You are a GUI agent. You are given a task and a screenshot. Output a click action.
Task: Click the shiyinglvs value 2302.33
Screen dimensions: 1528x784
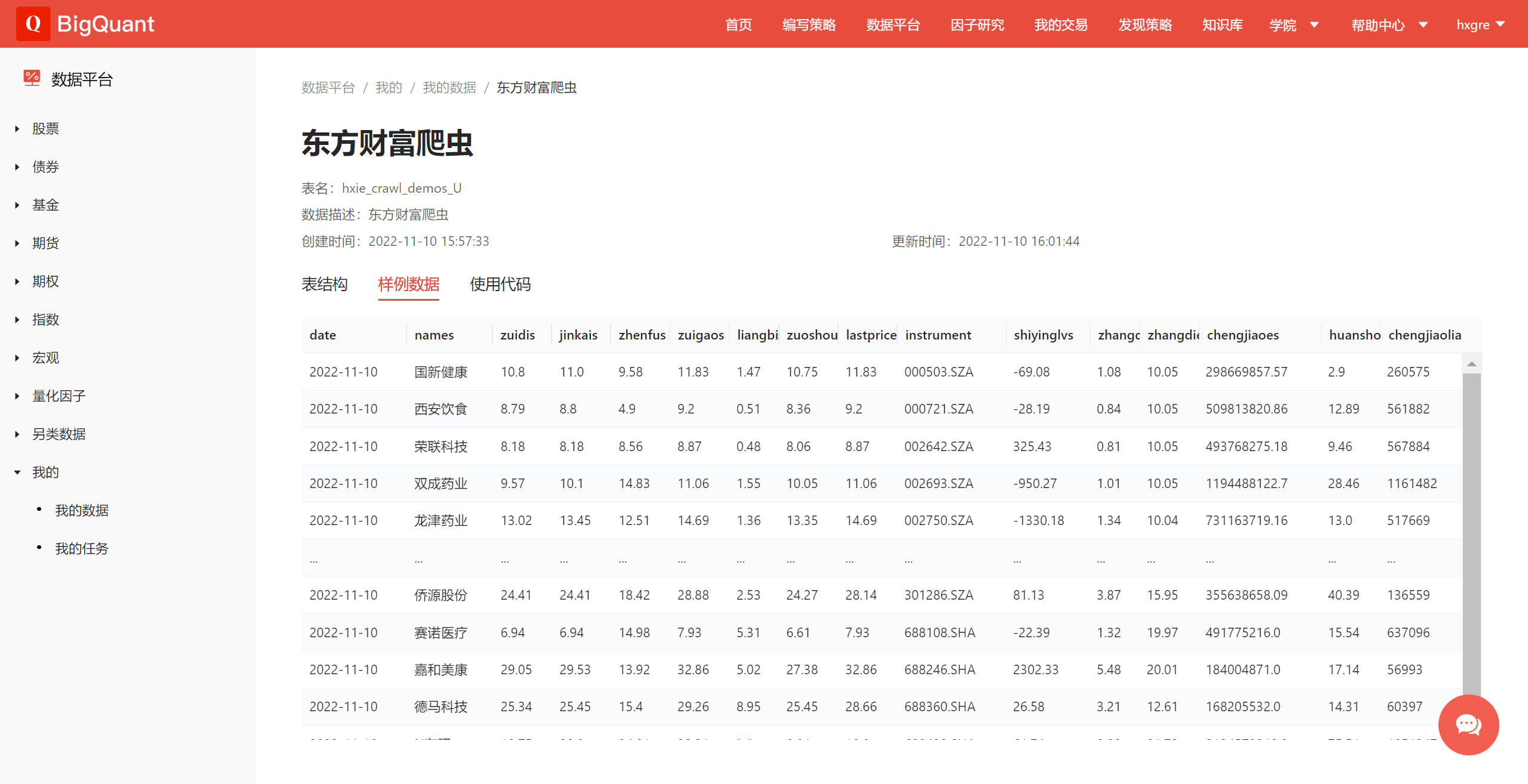pos(1036,670)
